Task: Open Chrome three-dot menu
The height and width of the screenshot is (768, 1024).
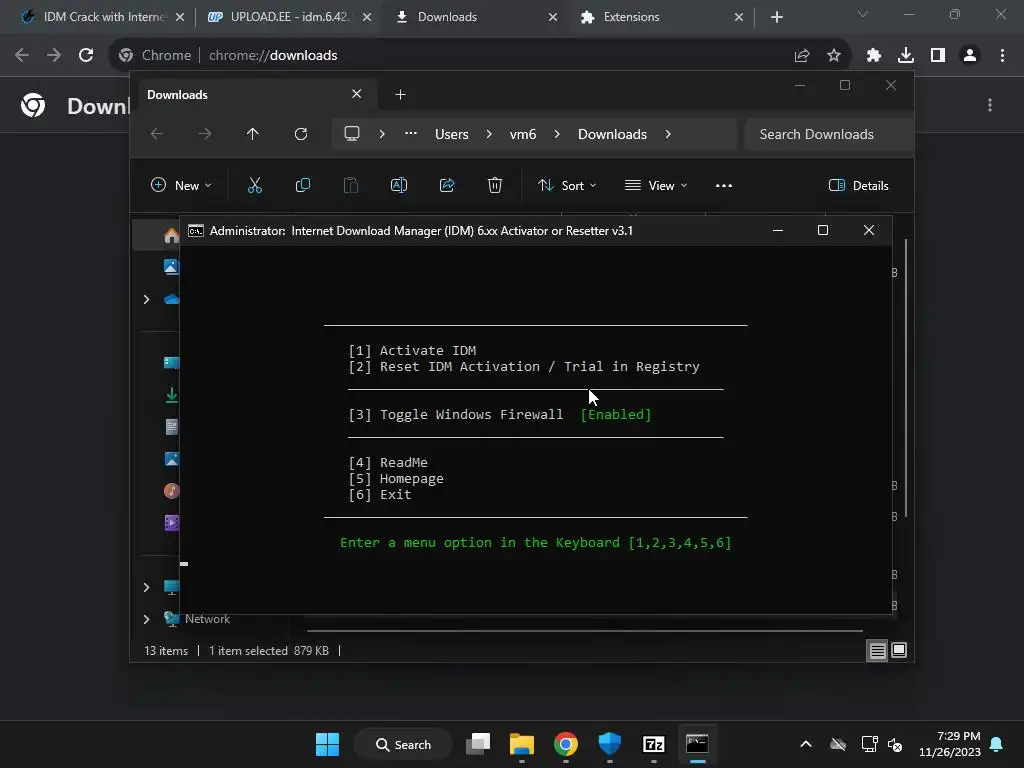Action: coord(1002,56)
